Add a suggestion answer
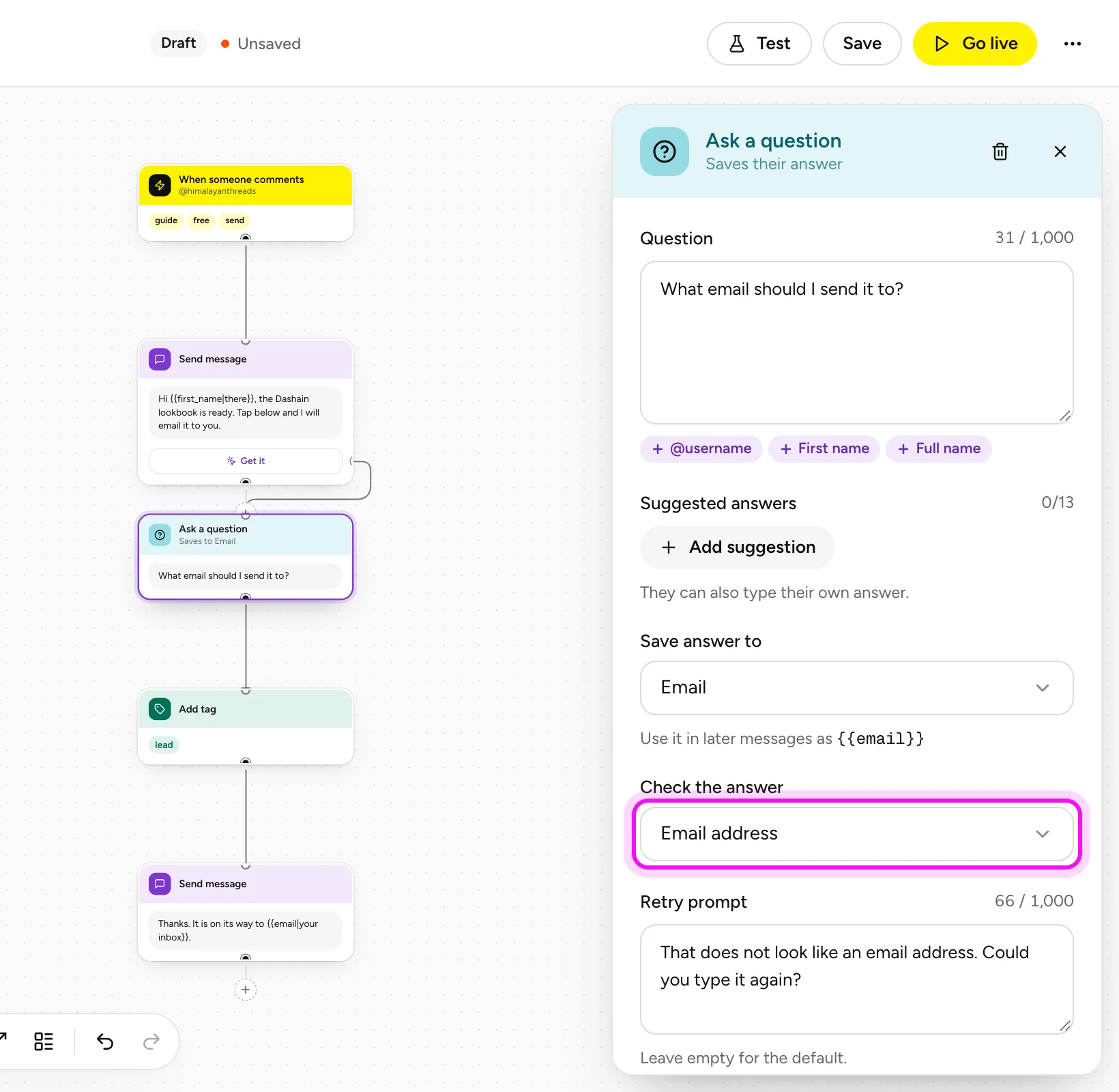 738,547
